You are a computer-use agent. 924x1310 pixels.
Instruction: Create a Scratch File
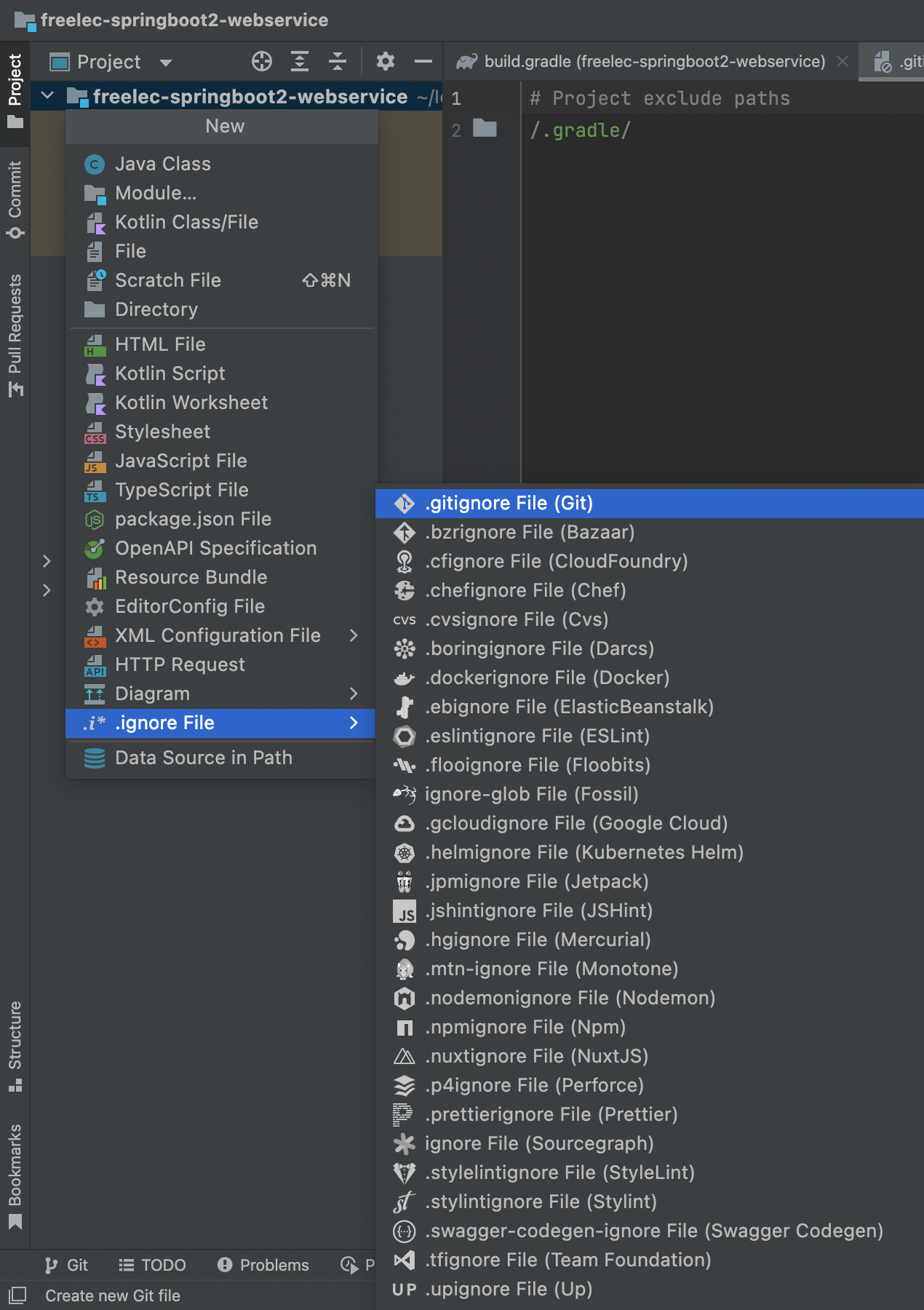pos(221,280)
